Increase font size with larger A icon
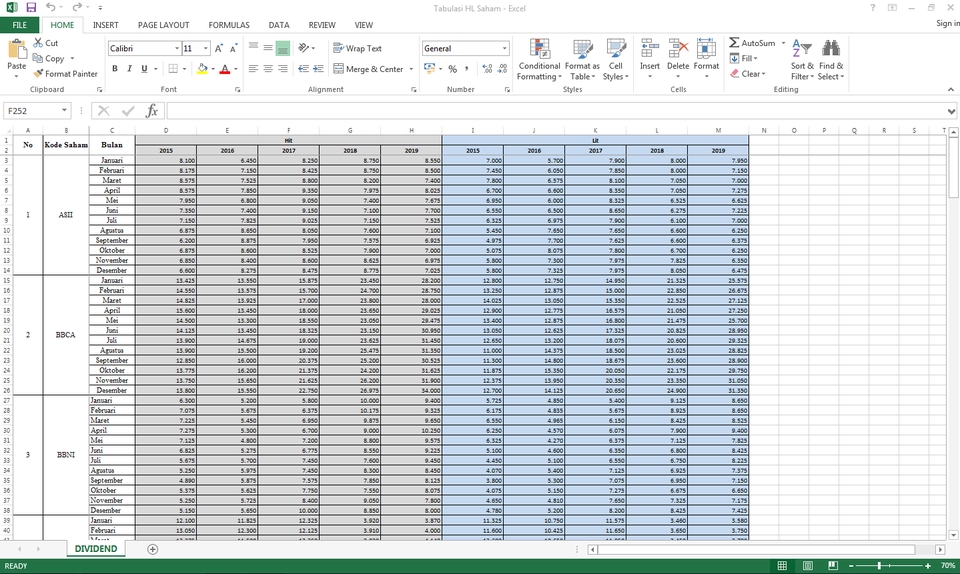Screen dimensions: 960x574 pyautogui.click(x=219, y=48)
